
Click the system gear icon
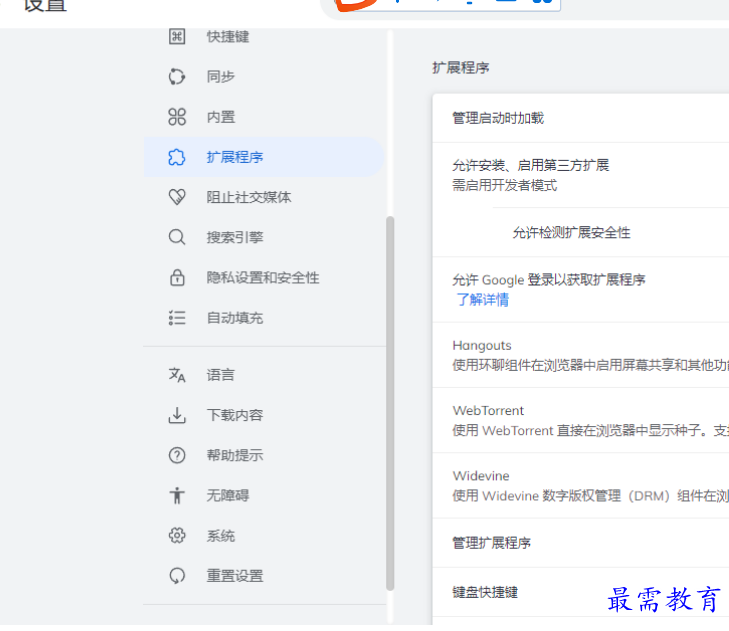click(177, 536)
